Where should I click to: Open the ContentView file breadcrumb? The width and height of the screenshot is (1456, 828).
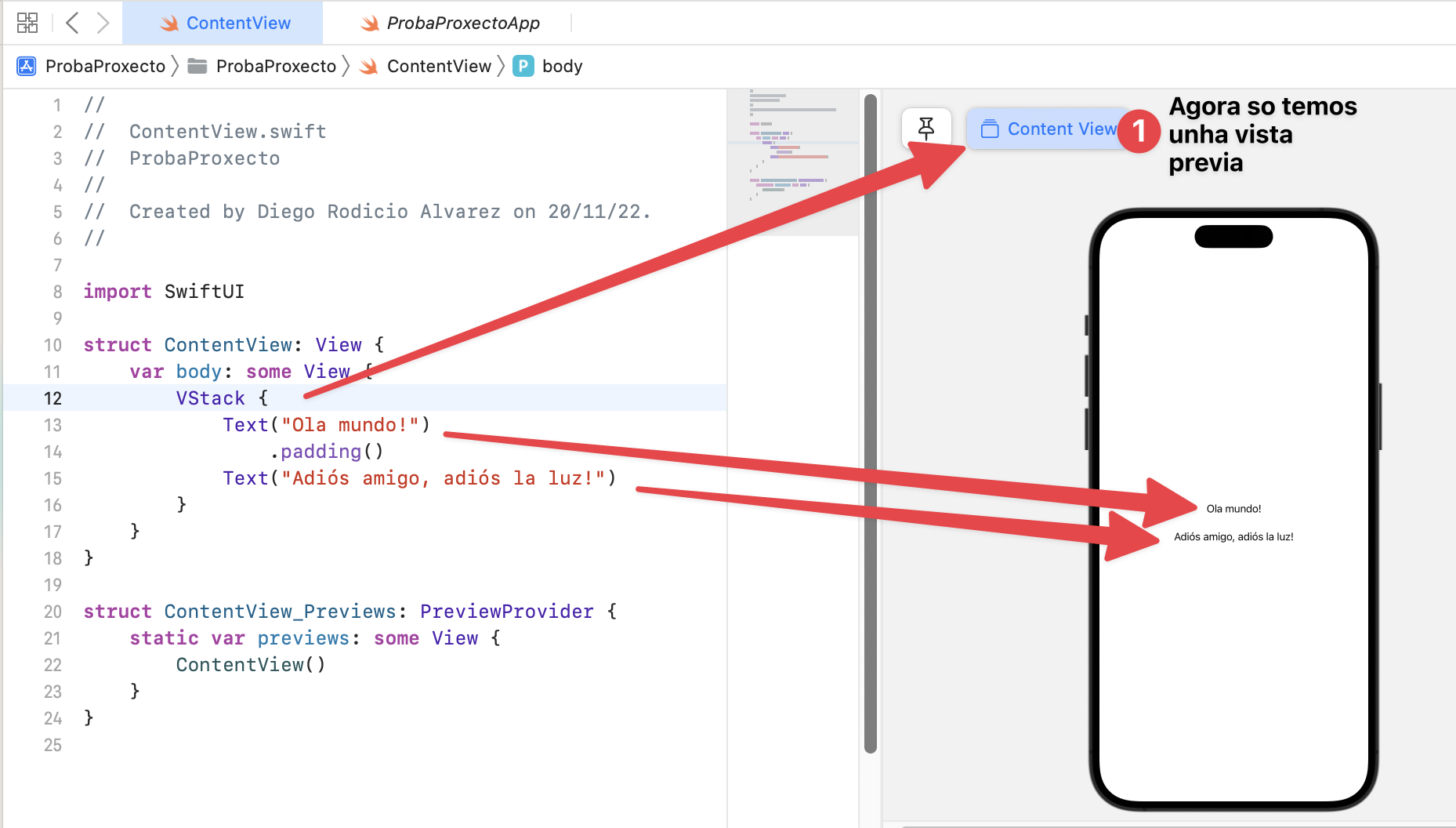438,66
